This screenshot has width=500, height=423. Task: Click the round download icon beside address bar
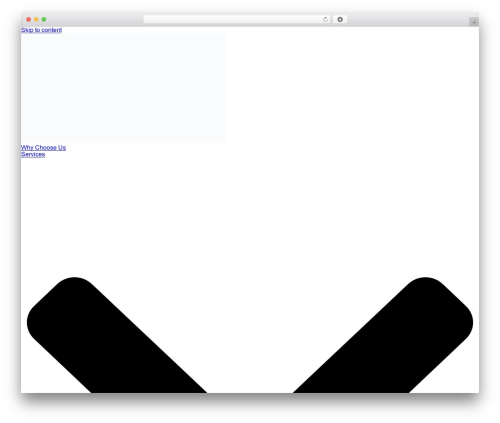click(340, 19)
